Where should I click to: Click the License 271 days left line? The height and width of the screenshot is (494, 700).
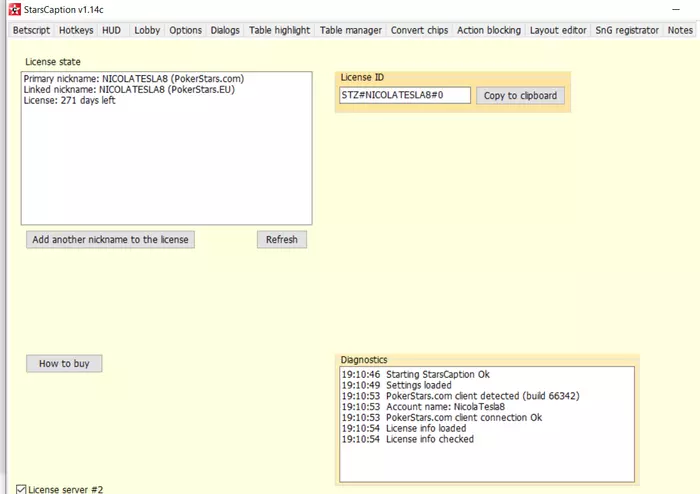[x=69, y=100]
